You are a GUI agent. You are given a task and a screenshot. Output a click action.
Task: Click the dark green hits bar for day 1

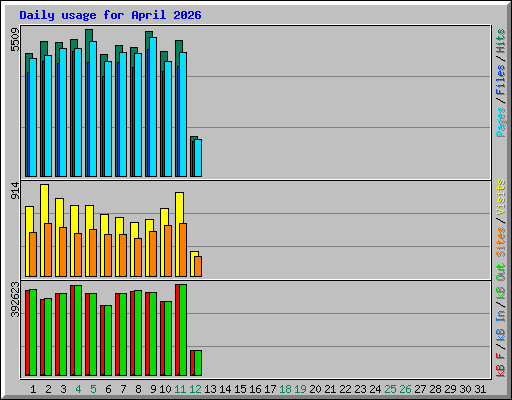point(27,115)
